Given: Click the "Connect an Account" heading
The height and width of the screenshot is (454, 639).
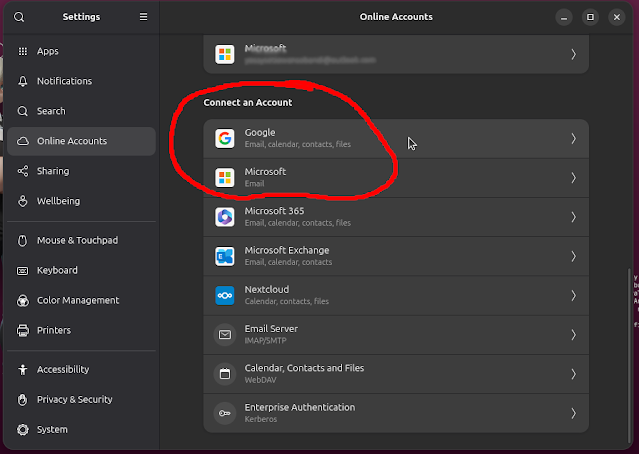Looking at the screenshot, I should point(248,102).
